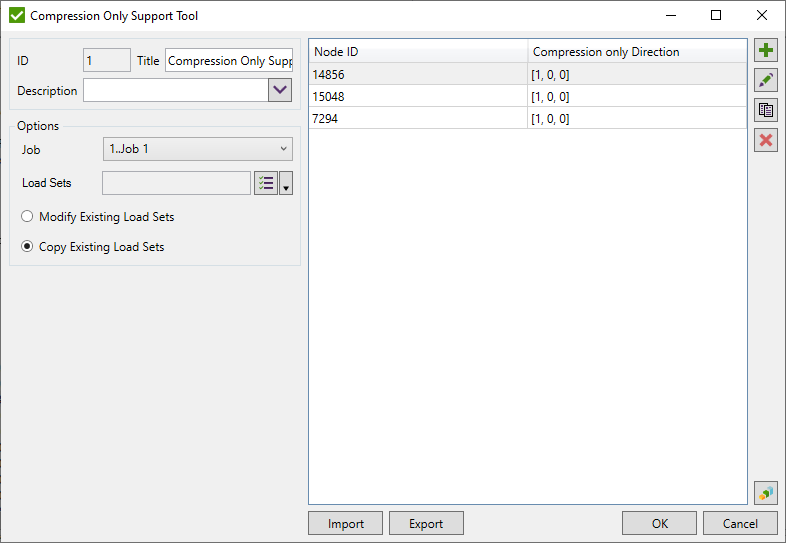Screen dimensions: 786x543
Task: Click the copy rows icon
Action: coord(766,110)
